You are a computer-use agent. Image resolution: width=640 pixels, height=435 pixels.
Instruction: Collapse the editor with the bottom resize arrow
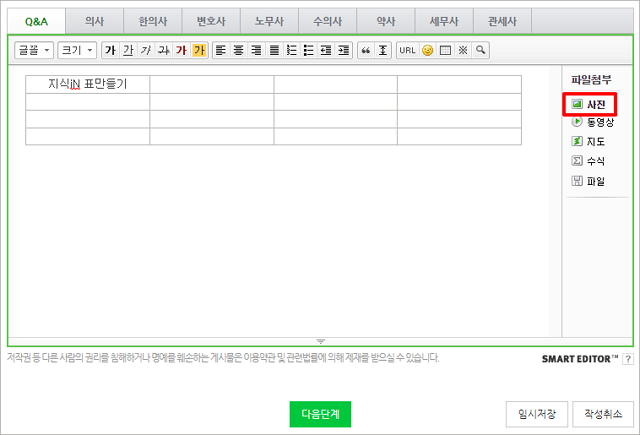pos(320,342)
